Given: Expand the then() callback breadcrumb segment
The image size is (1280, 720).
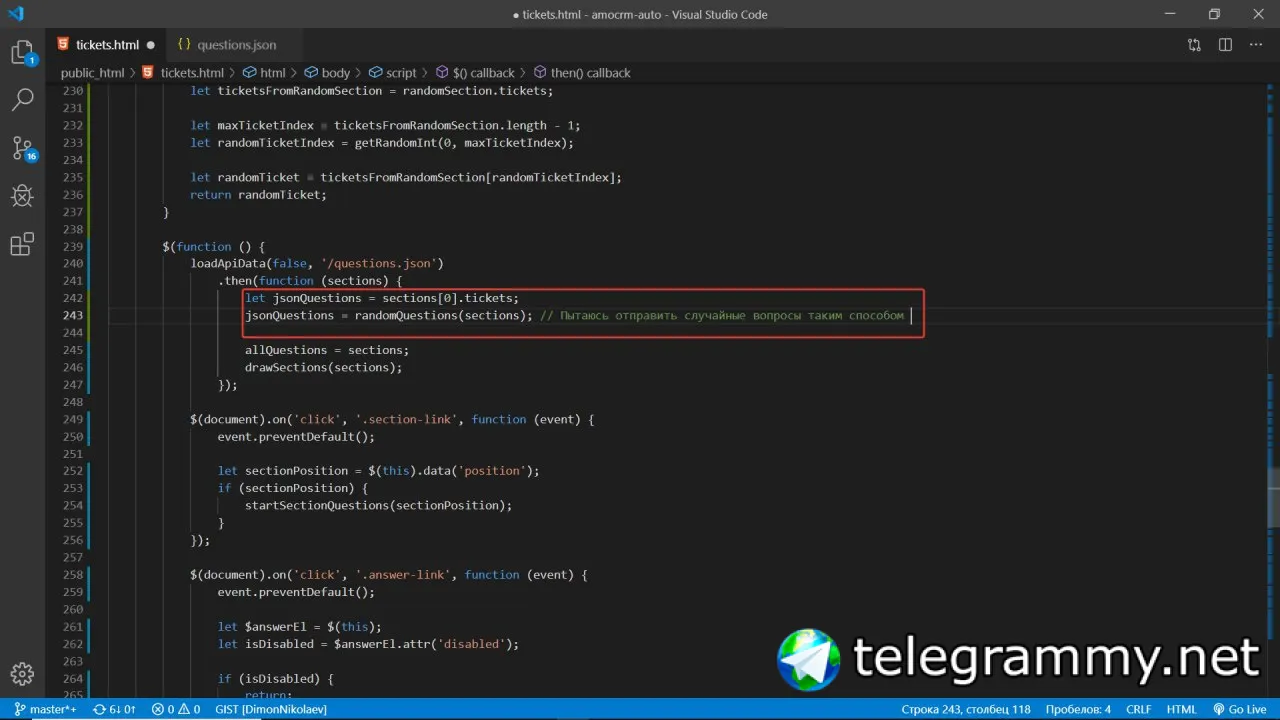Looking at the screenshot, I should click(590, 73).
